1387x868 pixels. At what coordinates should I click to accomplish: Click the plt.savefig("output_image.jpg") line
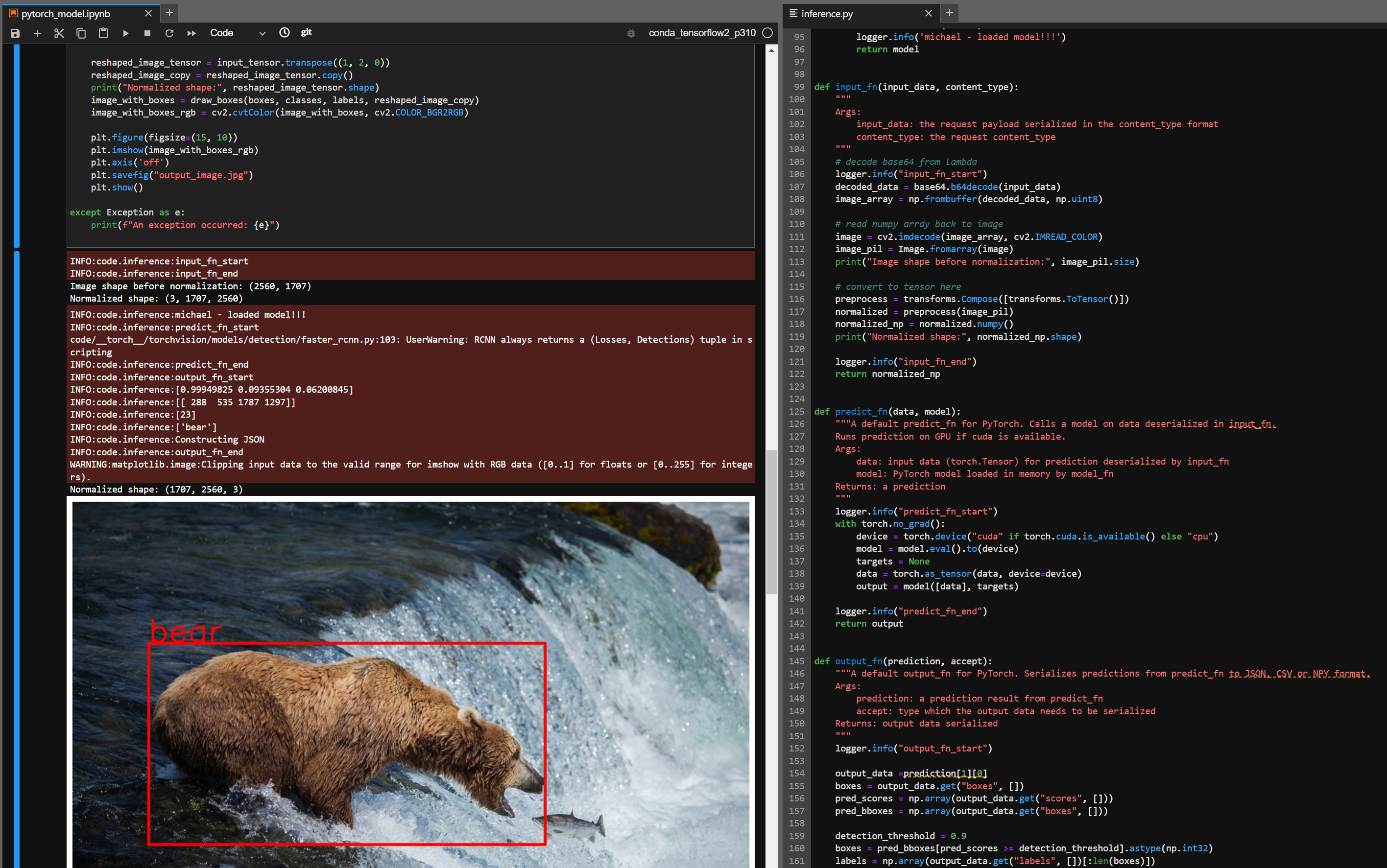pyautogui.click(x=172, y=175)
